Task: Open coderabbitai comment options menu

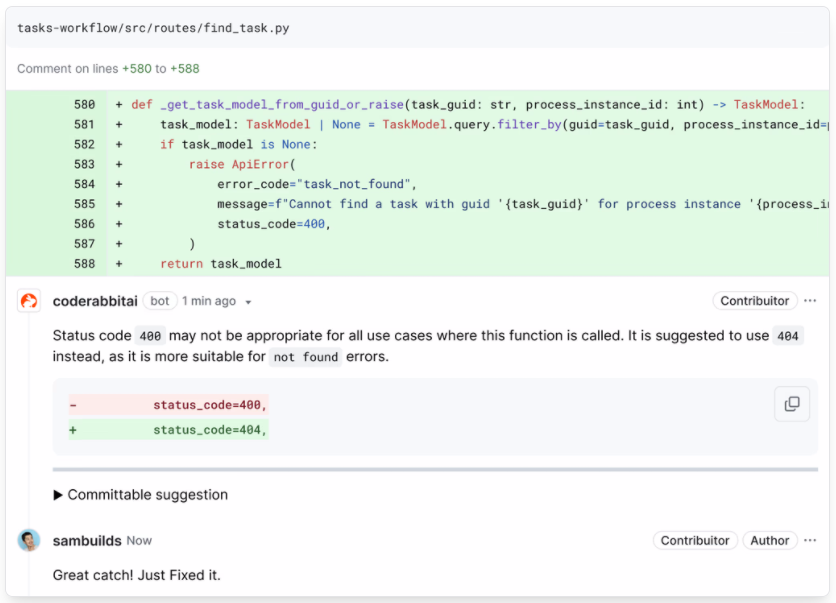Action: [810, 301]
